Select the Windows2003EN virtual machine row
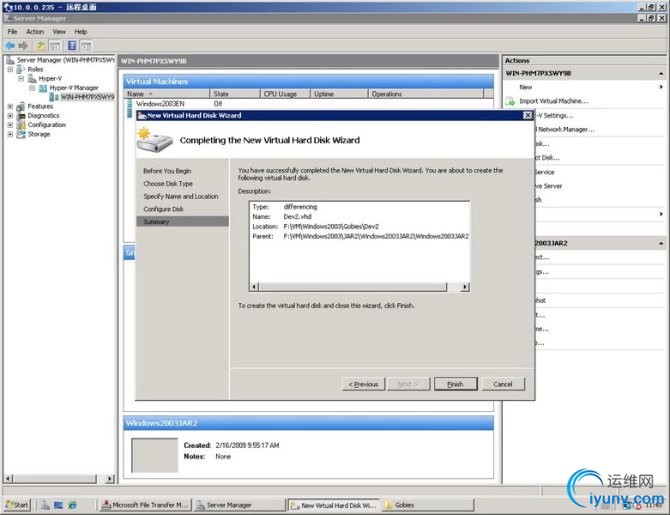The height and width of the screenshot is (515, 670). pos(311,104)
